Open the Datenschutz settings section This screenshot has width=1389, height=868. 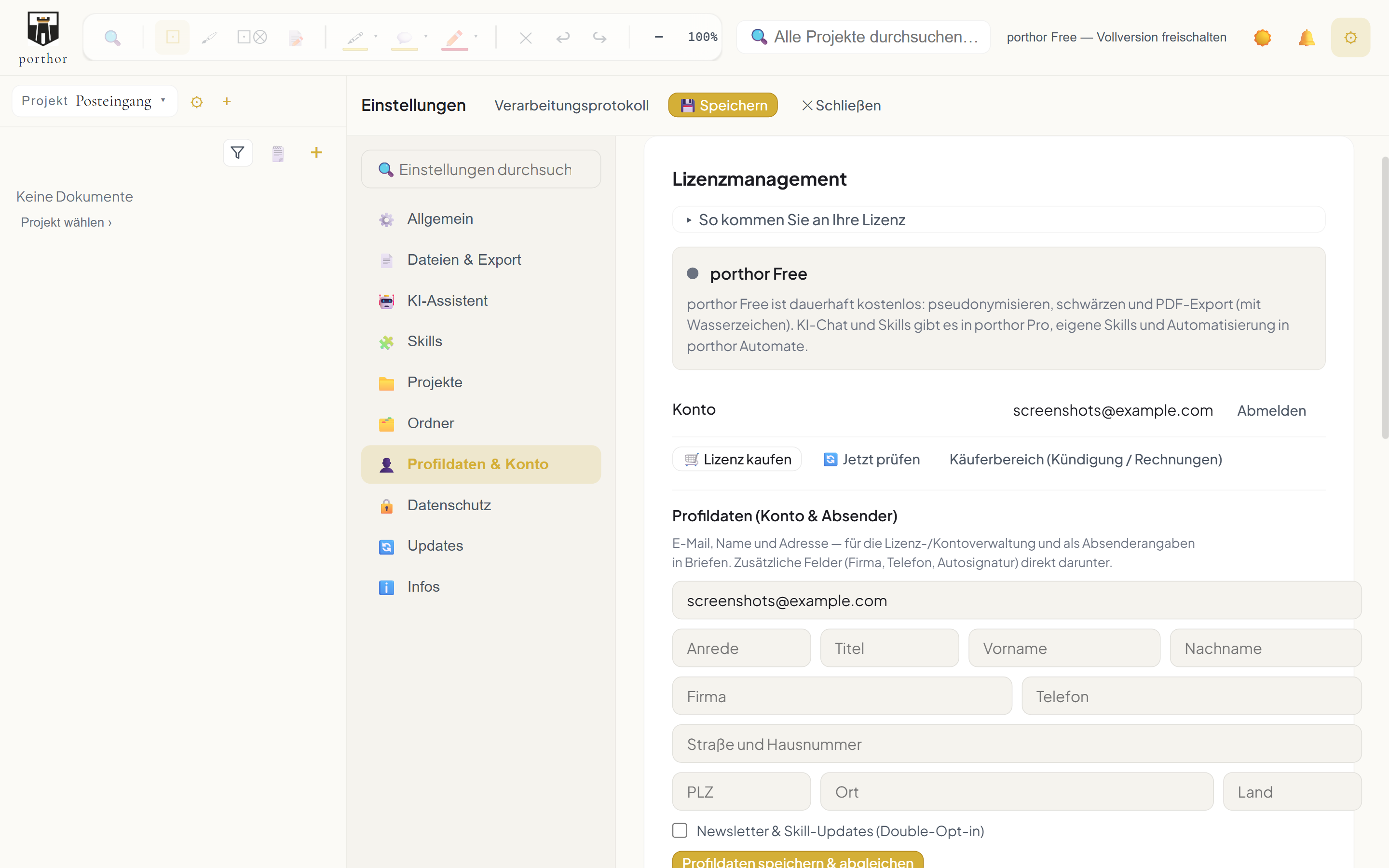pos(481,505)
